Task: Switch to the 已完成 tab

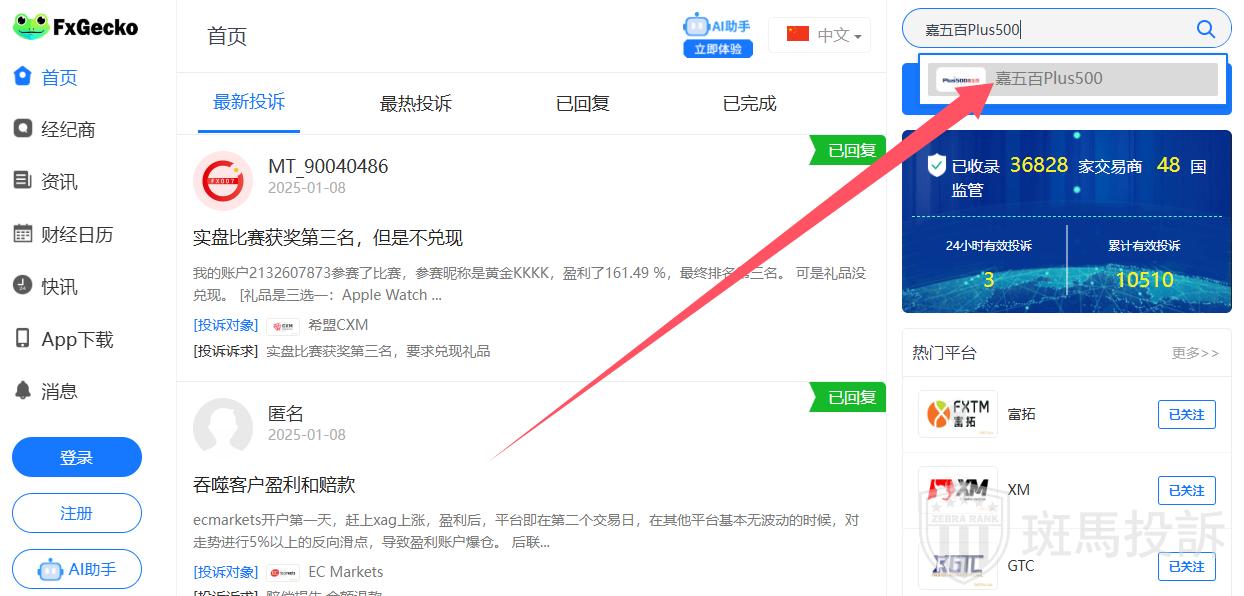Action: [749, 104]
